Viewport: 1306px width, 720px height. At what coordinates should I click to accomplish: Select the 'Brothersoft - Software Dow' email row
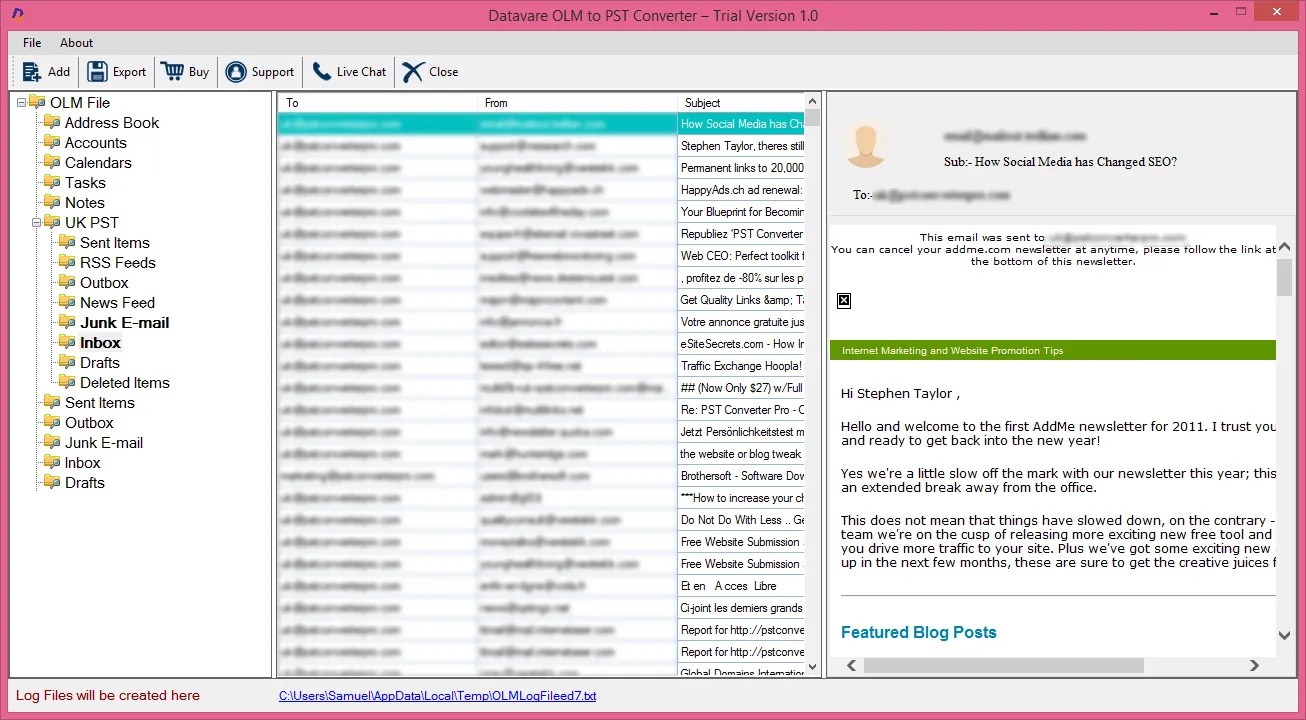(x=541, y=476)
